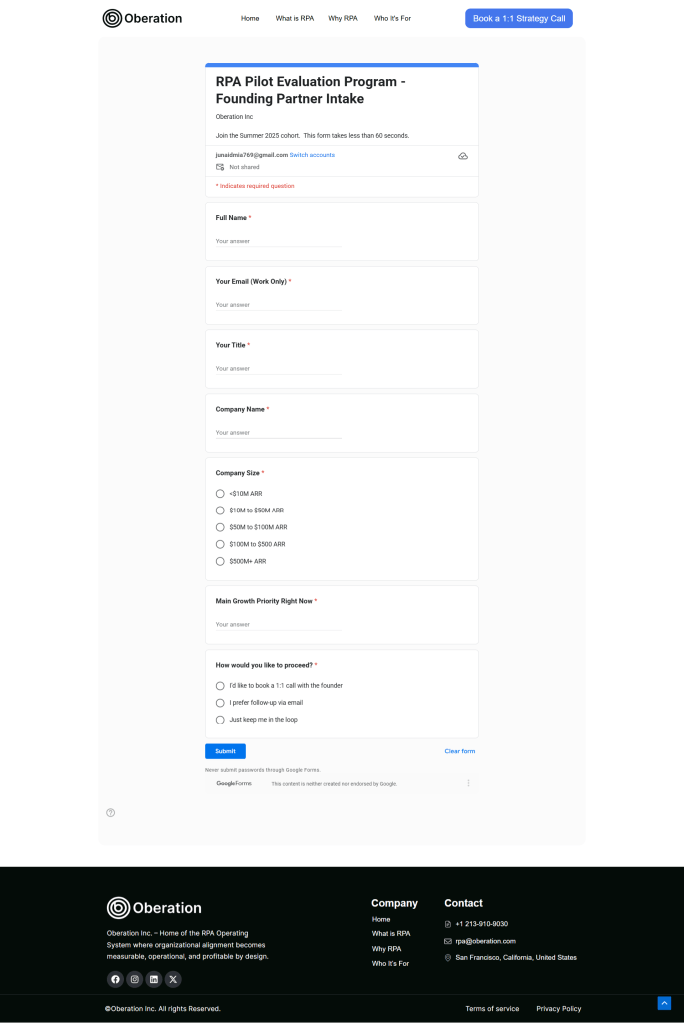Viewport: 684px width, 1024px height.
Task: Click the Oberation logo in the header
Action: pos(142,18)
